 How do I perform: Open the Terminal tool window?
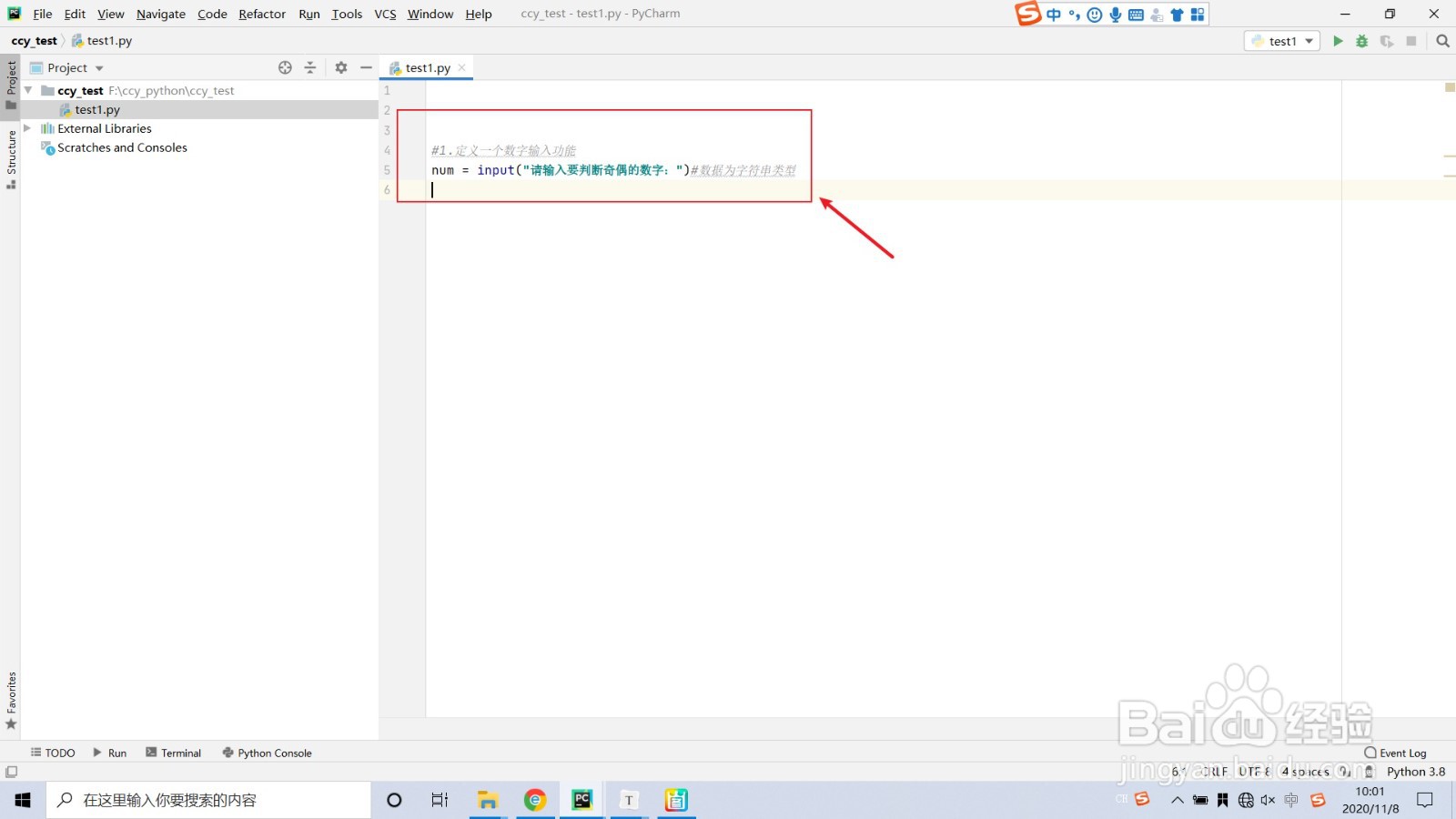click(174, 753)
